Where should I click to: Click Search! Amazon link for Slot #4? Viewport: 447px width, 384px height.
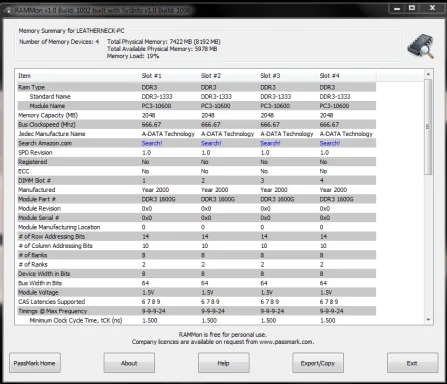pyautogui.click(x=330, y=143)
